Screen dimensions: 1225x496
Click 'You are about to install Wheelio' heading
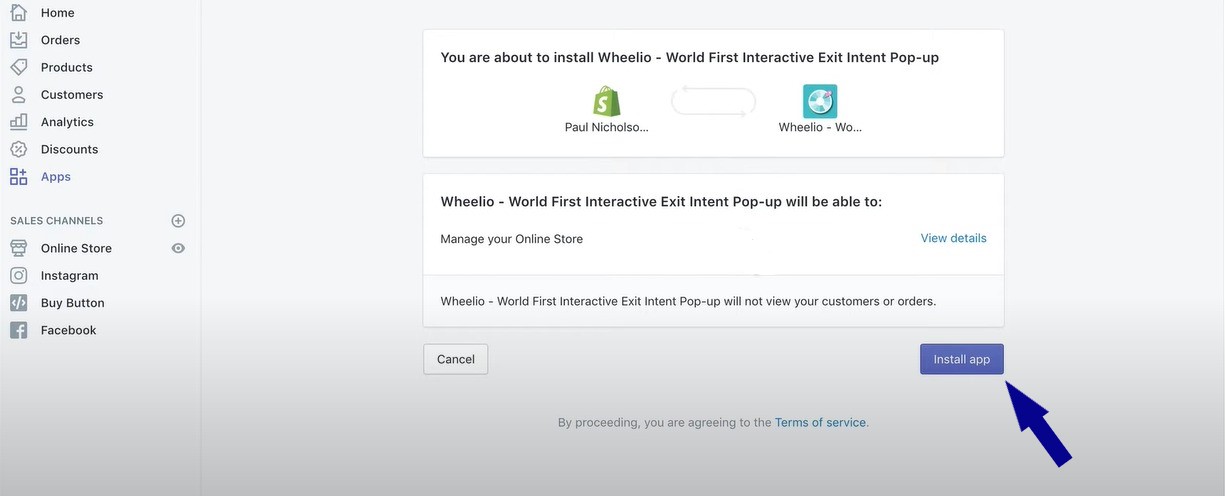(x=689, y=58)
